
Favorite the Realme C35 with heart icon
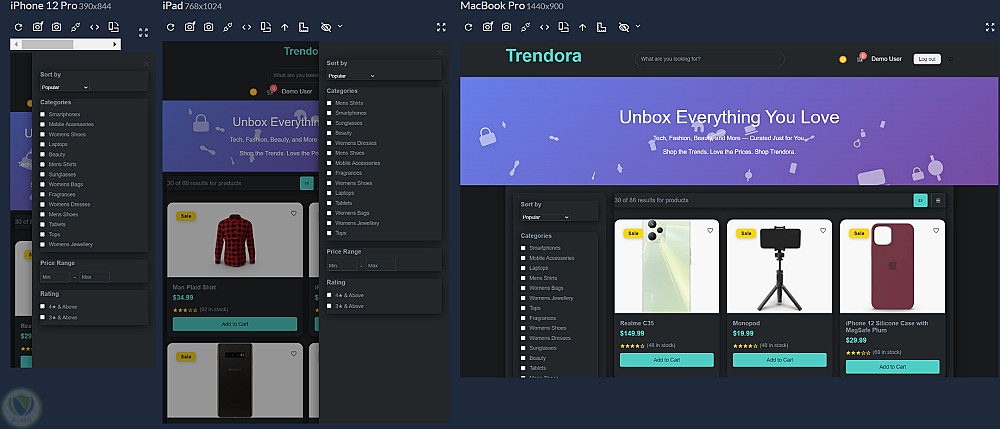click(710, 231)
